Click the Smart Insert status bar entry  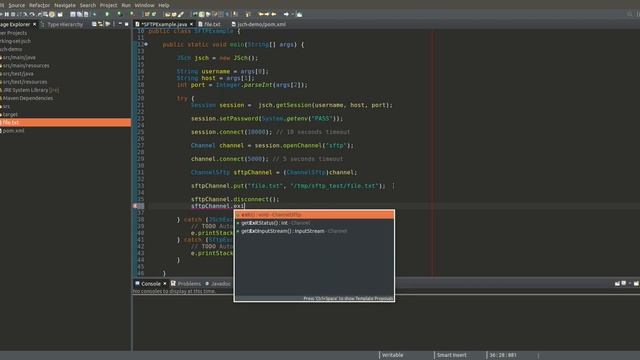[x=451, y=355]
